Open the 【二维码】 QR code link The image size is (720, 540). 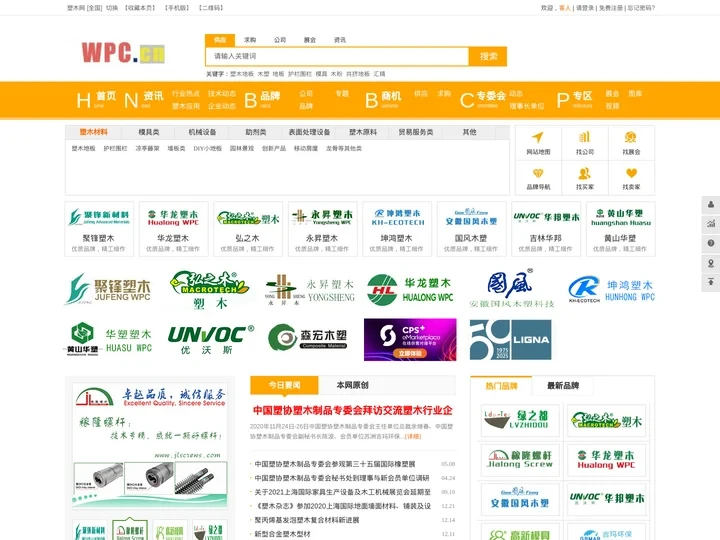click(211, 8)
